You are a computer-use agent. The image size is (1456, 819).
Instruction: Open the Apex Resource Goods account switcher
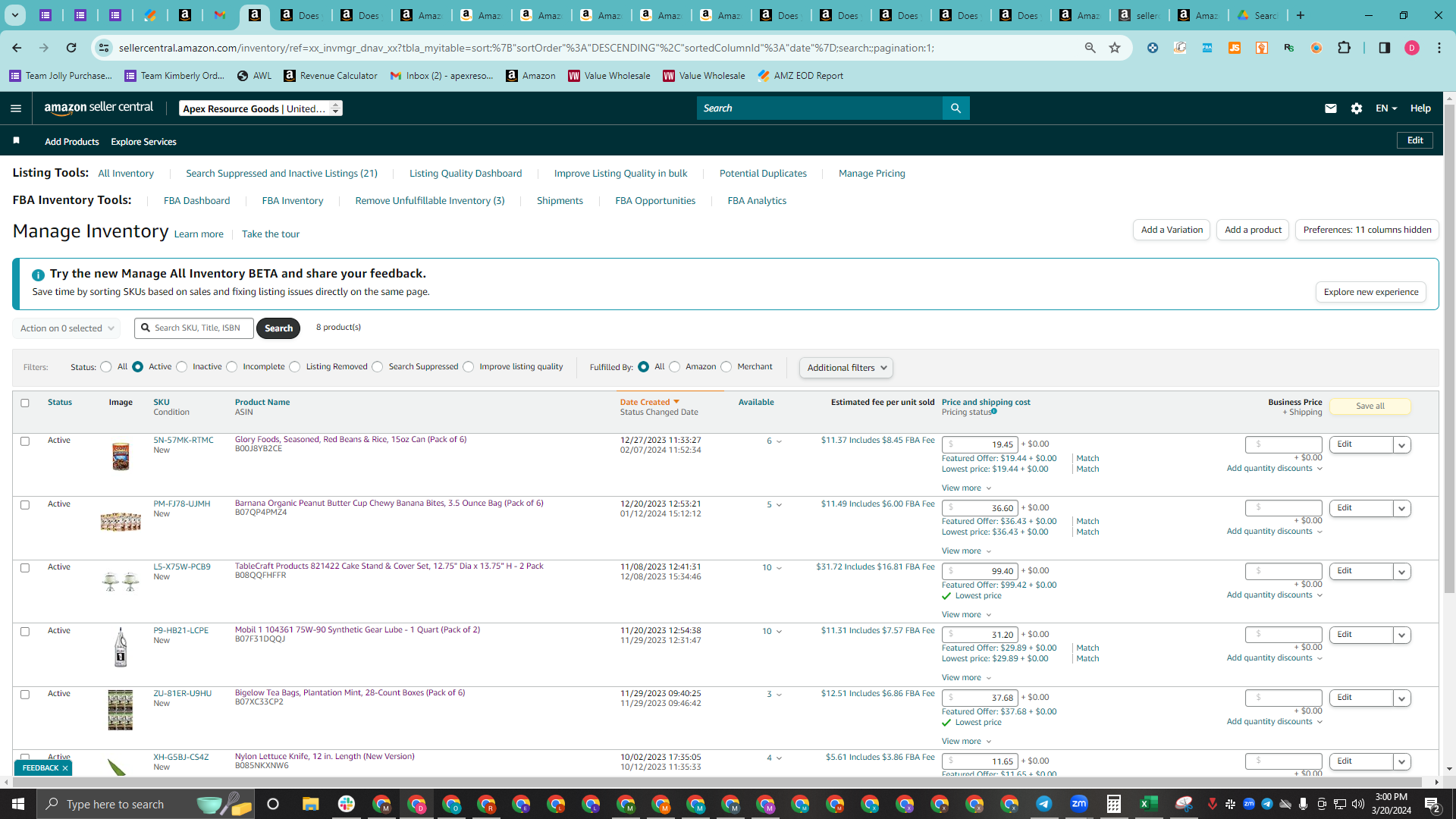(261, 108)
